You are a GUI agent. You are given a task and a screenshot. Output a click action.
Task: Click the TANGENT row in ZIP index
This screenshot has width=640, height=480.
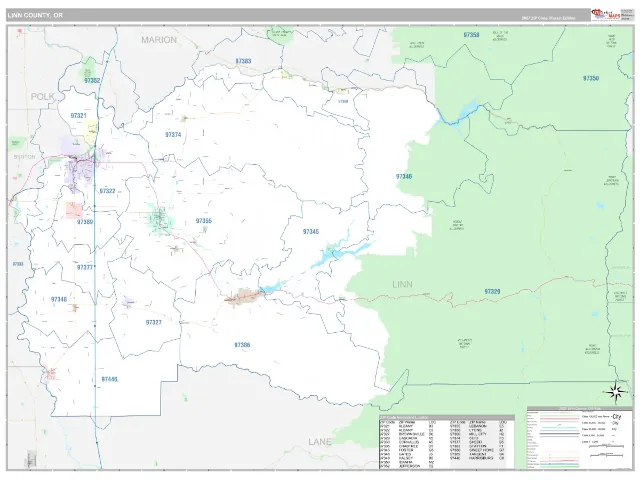[478, 454]
